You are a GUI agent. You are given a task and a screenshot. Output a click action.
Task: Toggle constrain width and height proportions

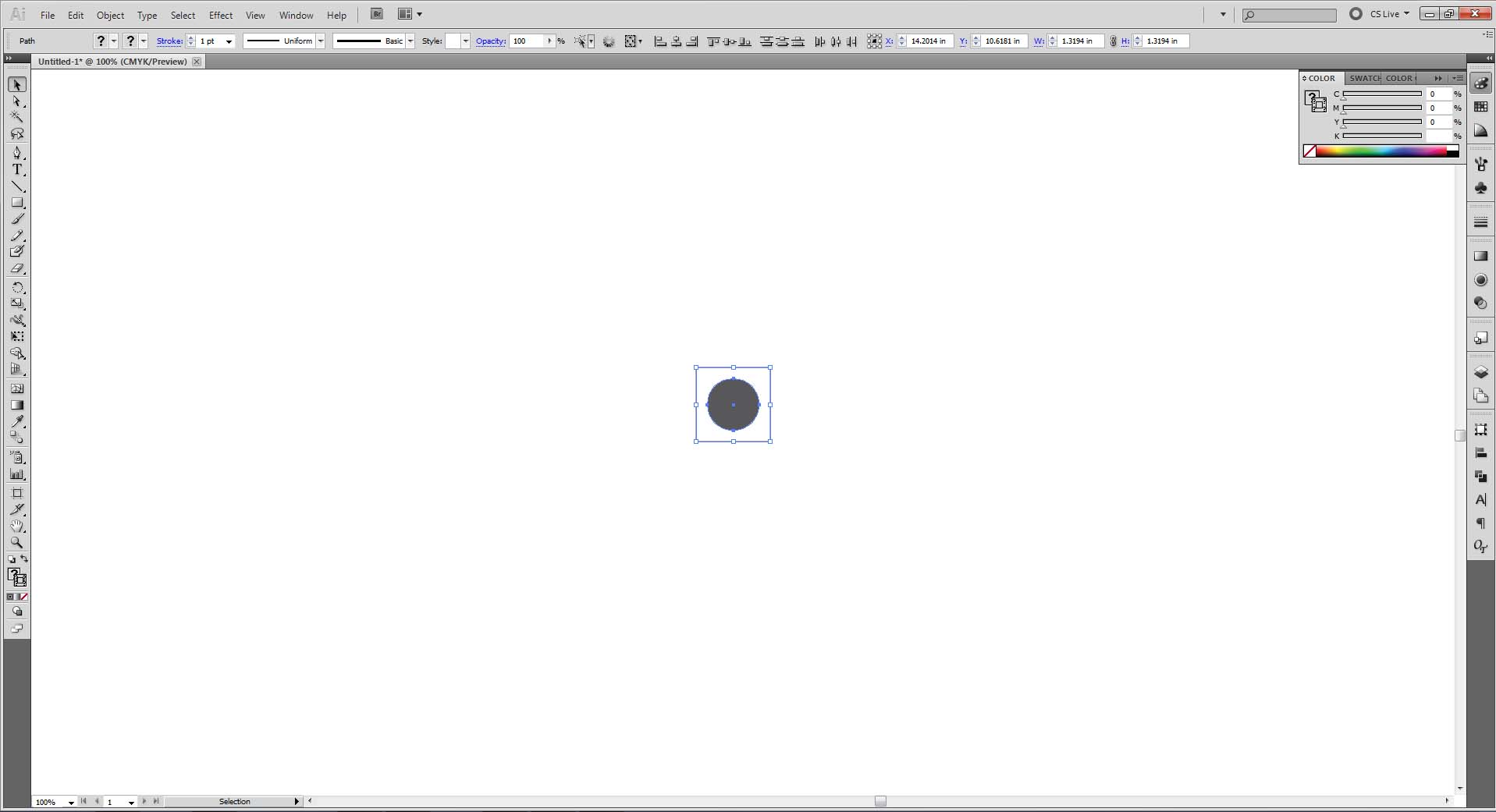[x=1113, y=41]
